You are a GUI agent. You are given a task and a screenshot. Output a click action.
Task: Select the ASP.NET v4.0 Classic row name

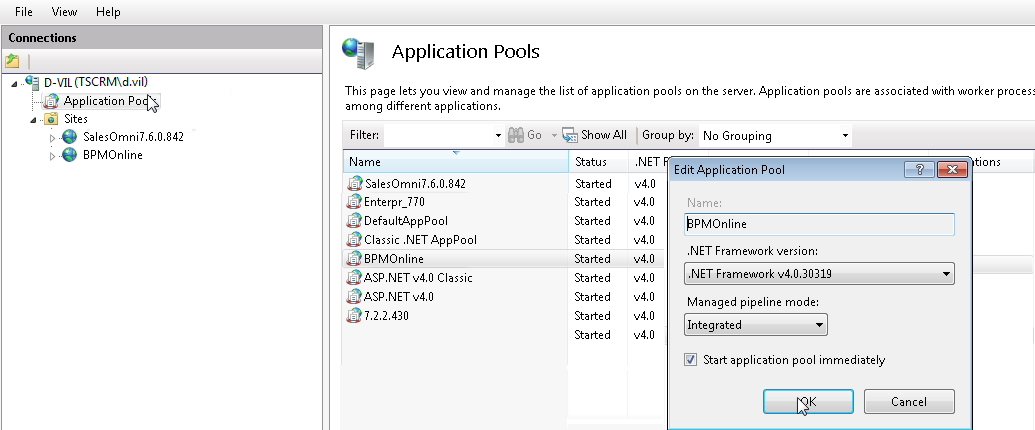tap(418, 278)
